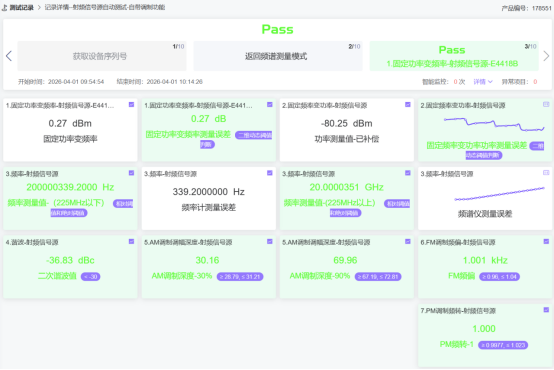Screen dimensions: 554x370
Task: Click the FM频偏 label
Action: tap(461, 276)
